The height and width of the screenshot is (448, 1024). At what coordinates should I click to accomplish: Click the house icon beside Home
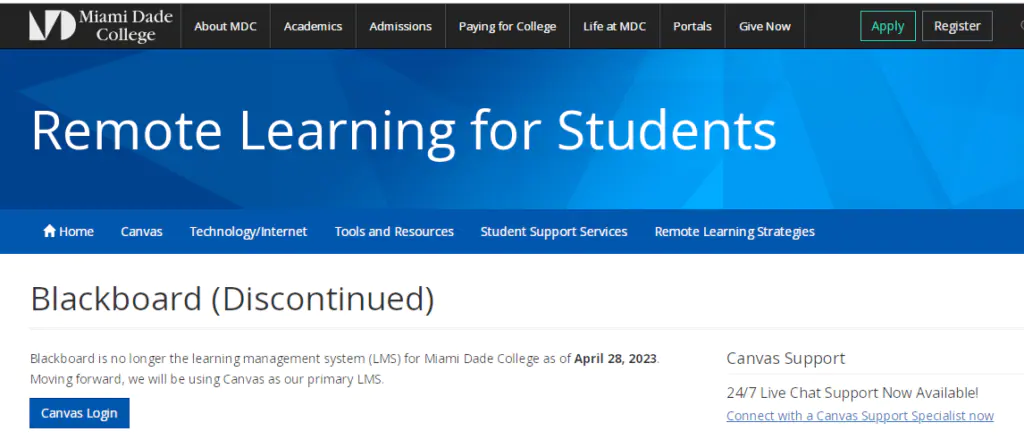click(50, 231)
